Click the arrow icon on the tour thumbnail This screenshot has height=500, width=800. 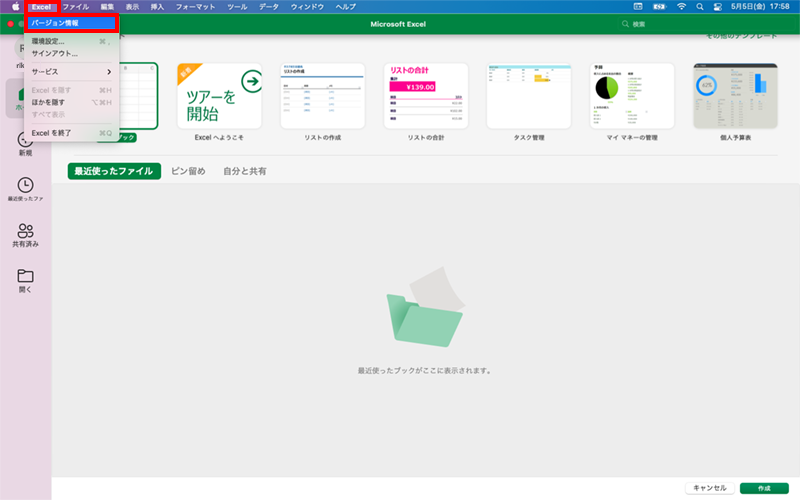point(252,81)
